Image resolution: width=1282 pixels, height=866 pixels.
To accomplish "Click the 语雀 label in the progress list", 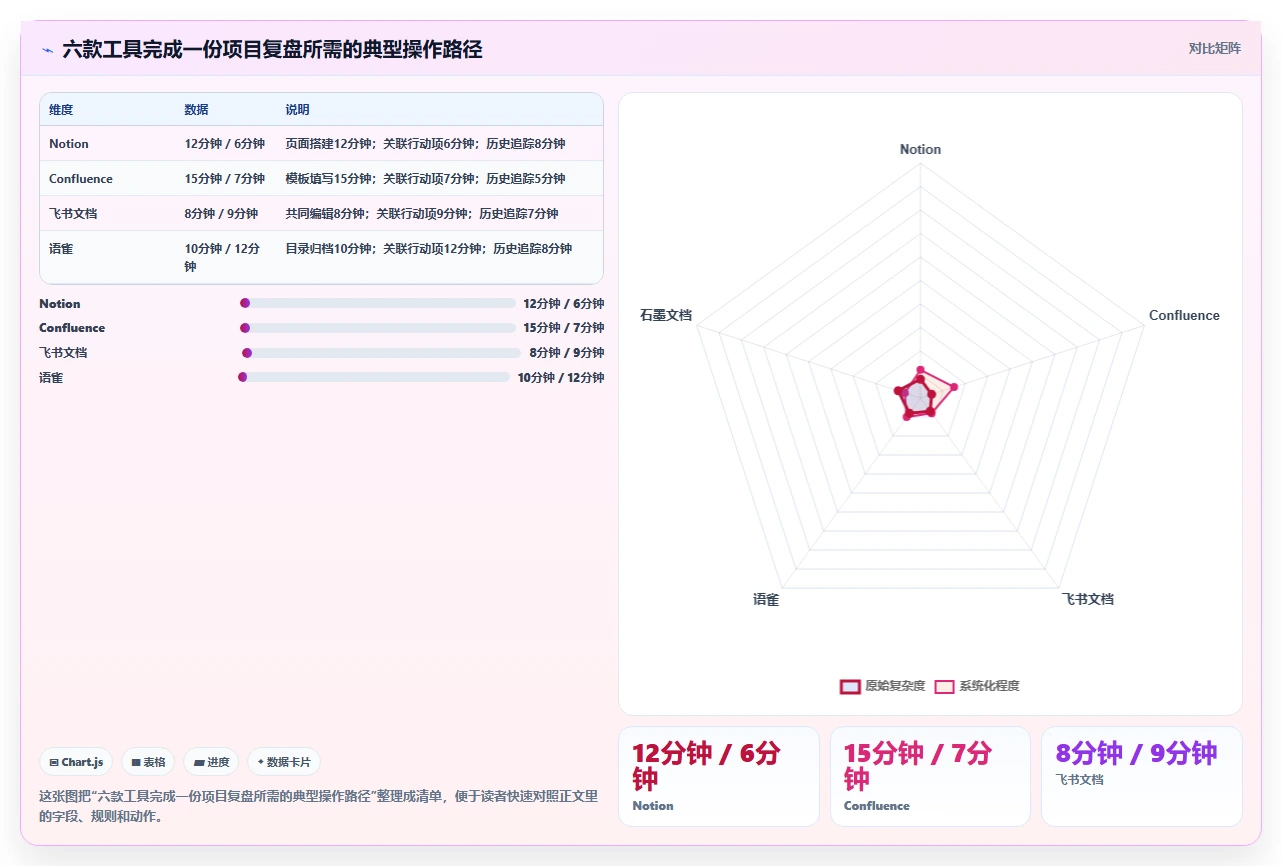I will [51, 378].
